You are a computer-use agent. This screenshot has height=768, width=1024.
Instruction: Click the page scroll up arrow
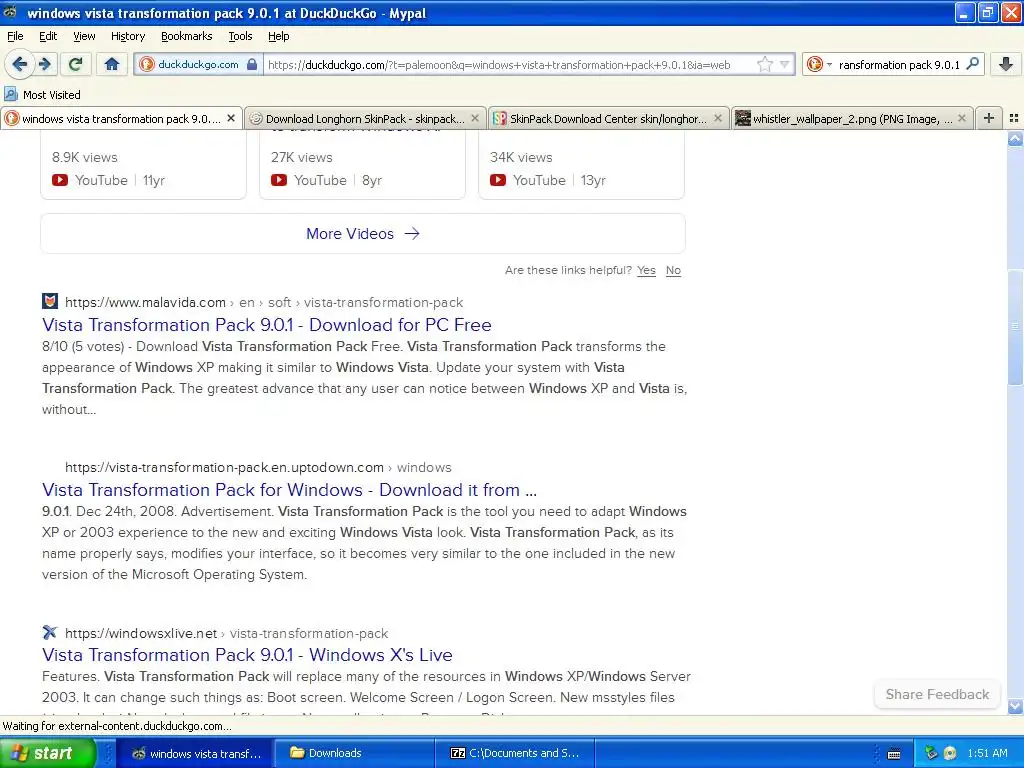click(x=1015, y=138)
